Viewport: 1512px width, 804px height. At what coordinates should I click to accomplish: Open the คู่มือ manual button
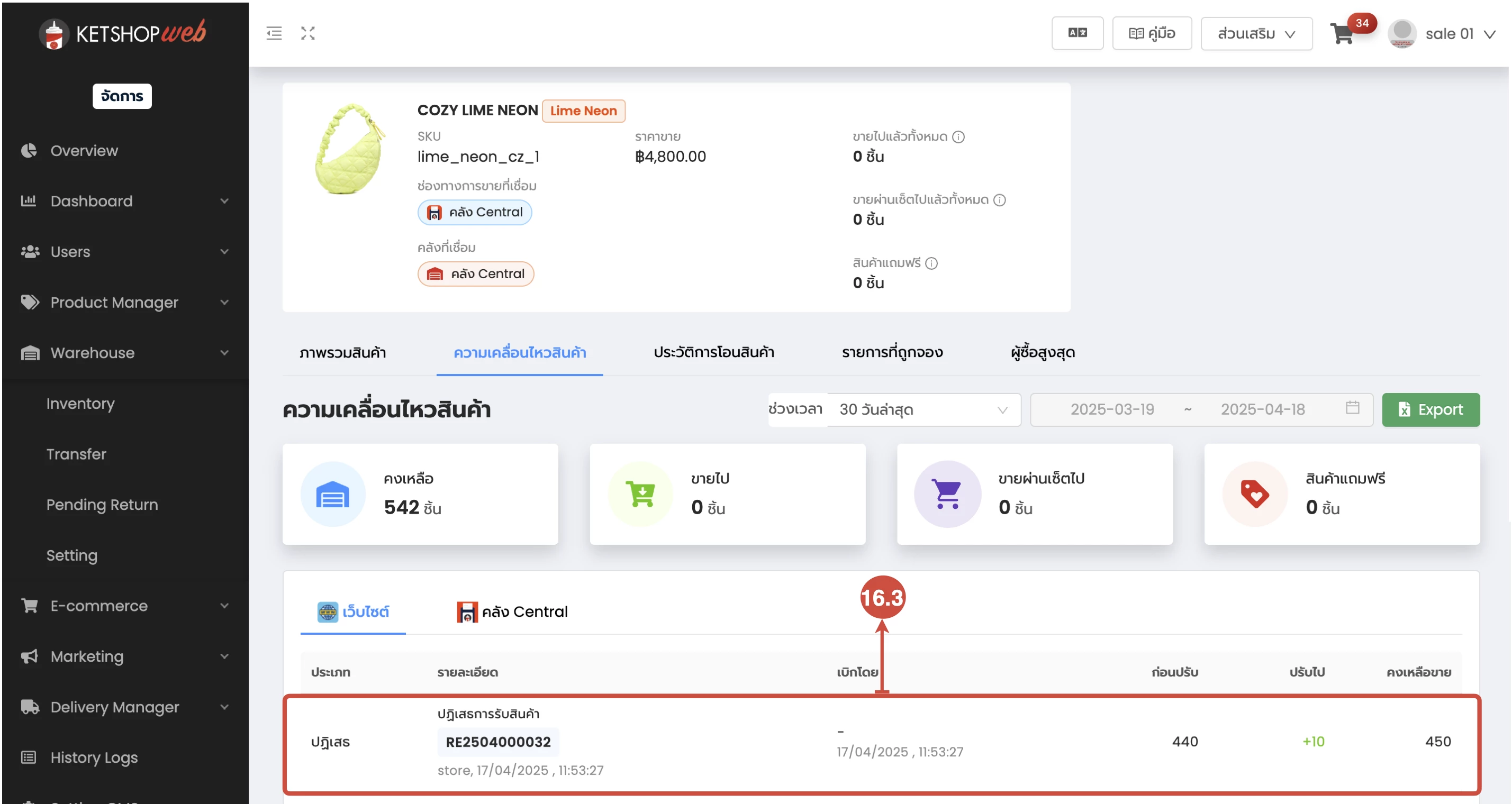(x=1152, y=33)
